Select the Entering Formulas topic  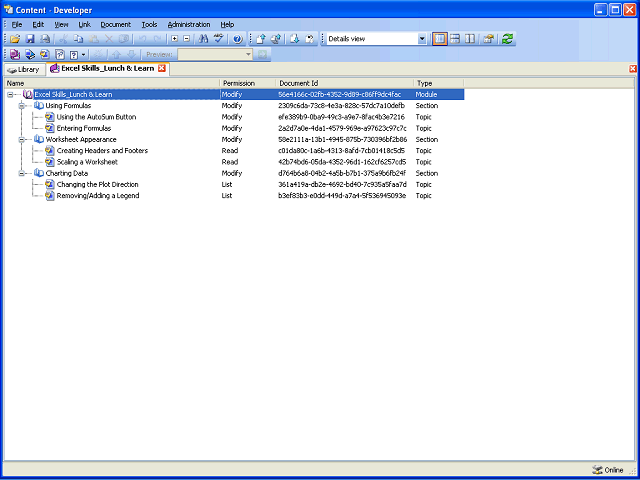(x=84, y=128)
